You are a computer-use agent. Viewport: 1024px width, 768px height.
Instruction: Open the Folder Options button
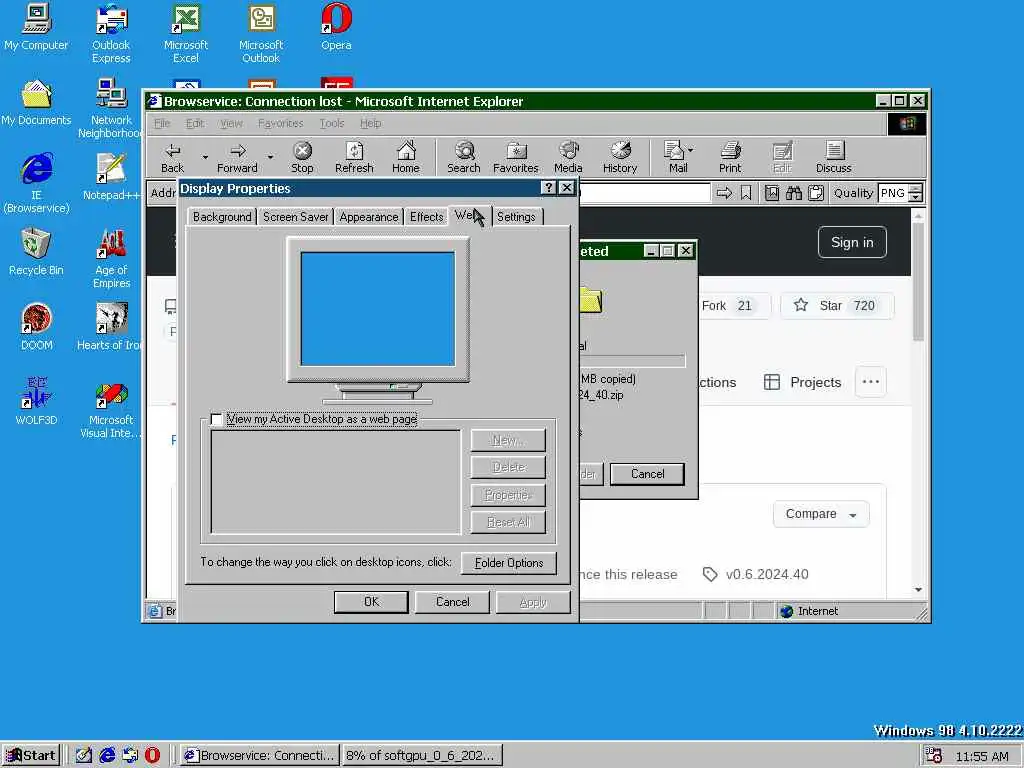coord(509,563)
